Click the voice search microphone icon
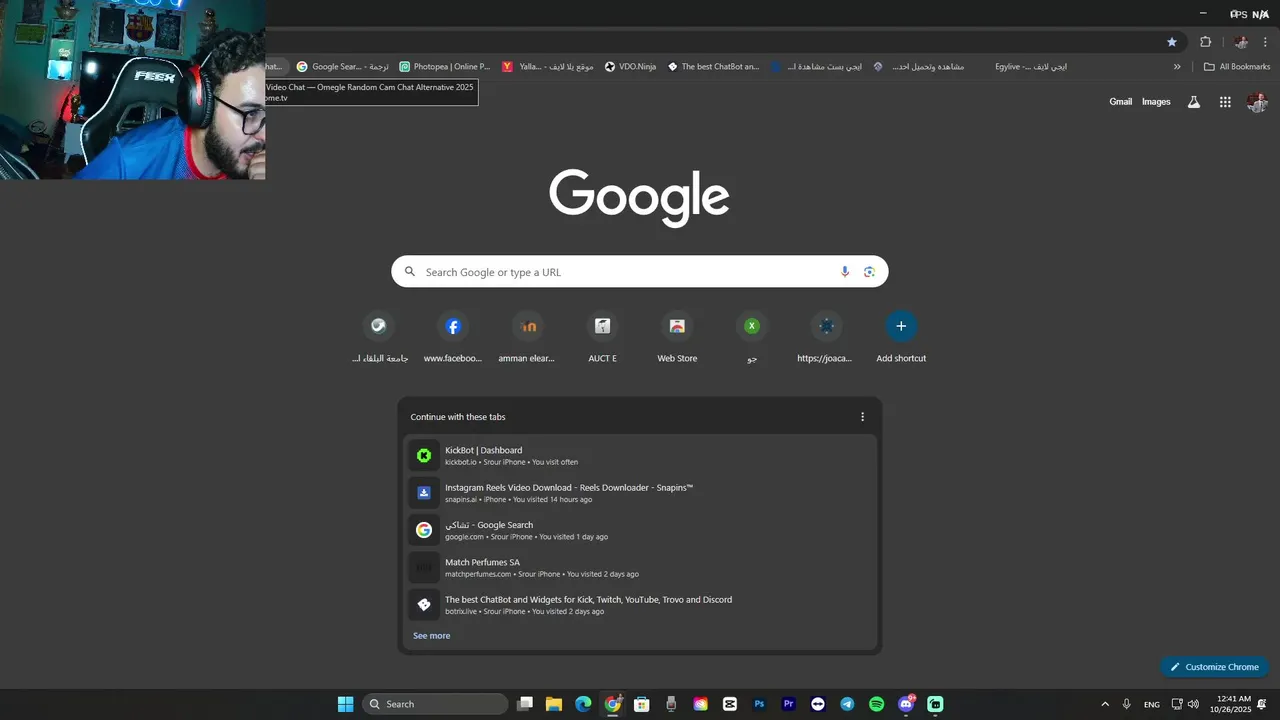The image size is (1280, 720). 845,272
